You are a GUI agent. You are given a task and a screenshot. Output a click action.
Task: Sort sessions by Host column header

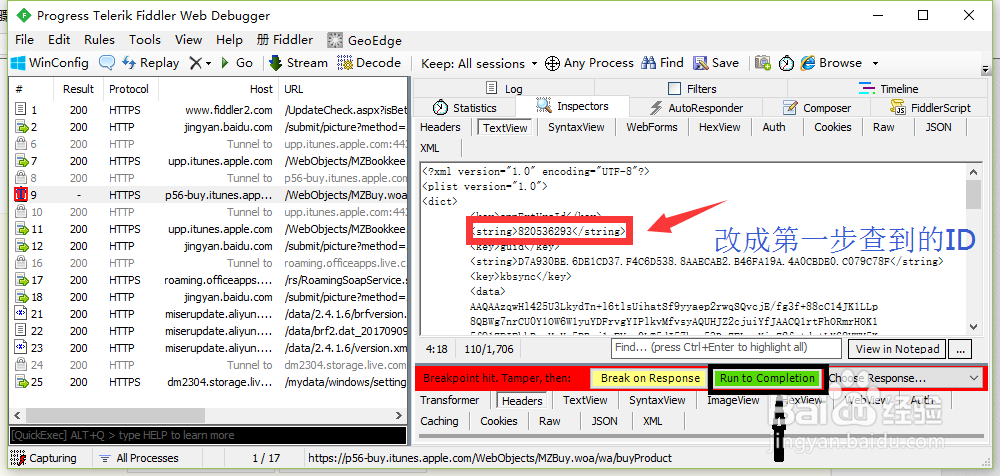[218, 89]
